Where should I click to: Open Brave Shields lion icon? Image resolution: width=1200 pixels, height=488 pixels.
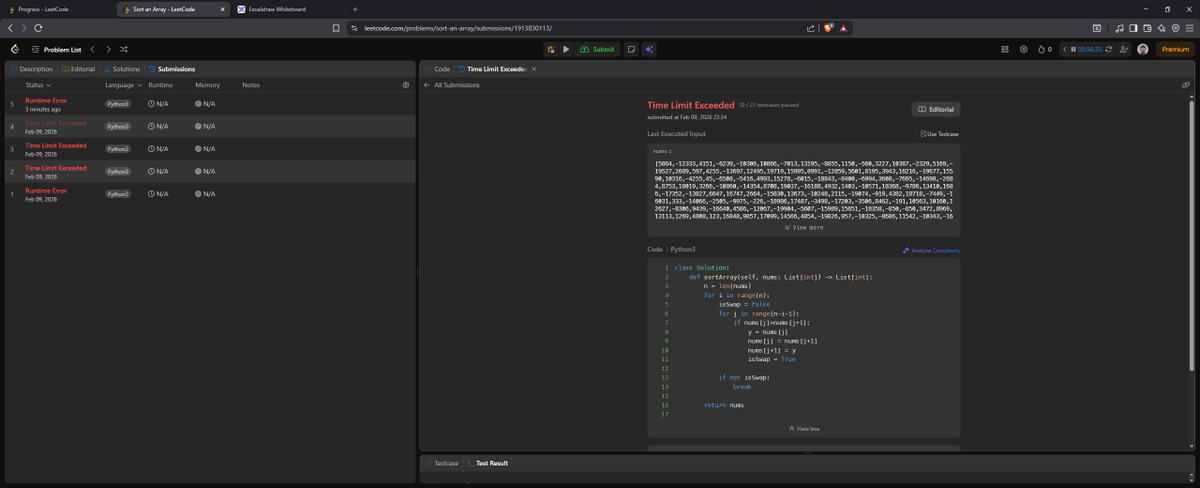point(829,28)
